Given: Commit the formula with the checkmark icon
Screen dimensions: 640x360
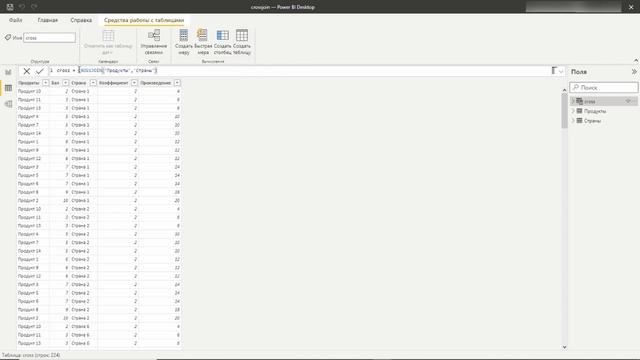Looking at the screenshot, I should 40,71.
